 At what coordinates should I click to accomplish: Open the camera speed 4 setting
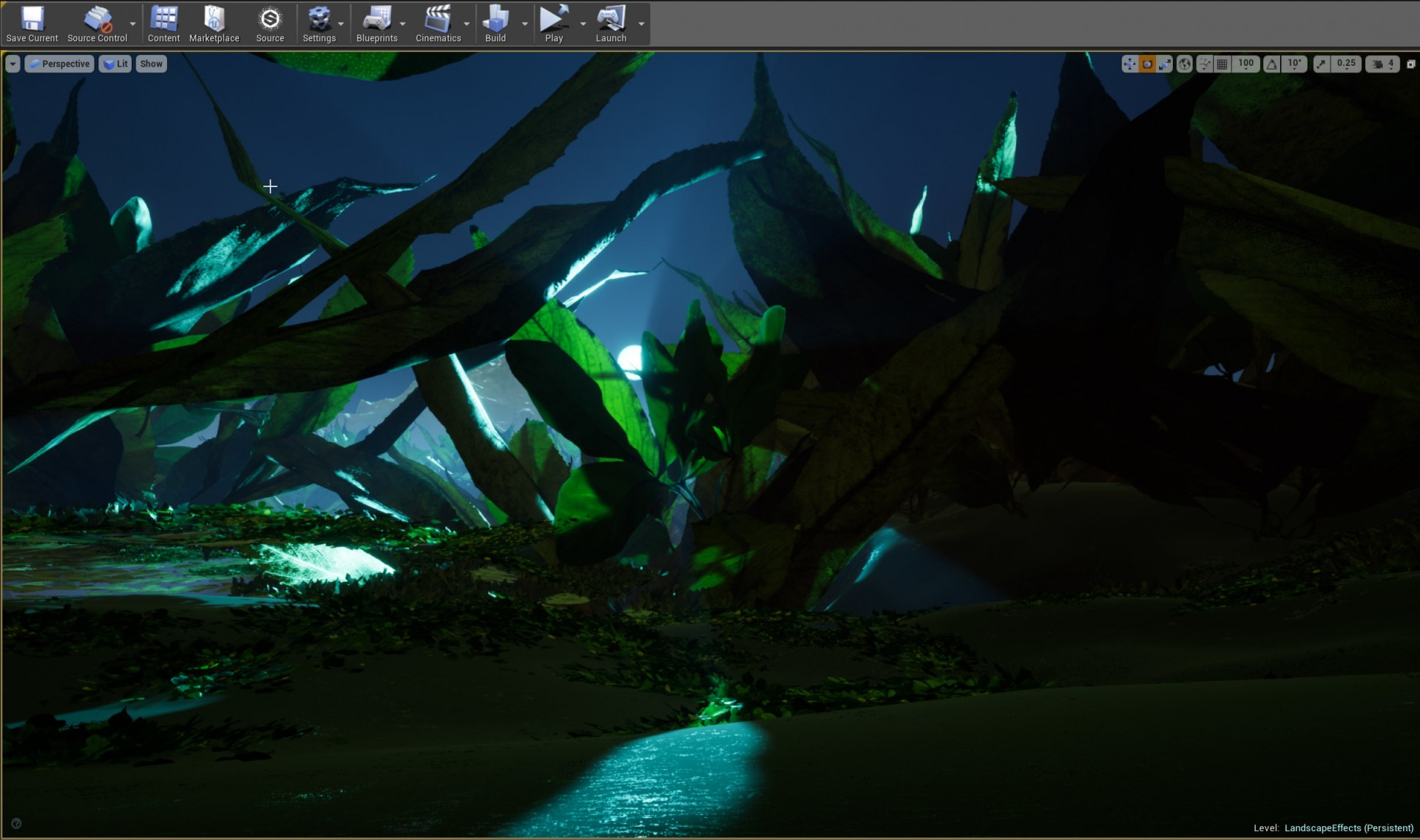pyautogui.click(x=1383, y=64)
